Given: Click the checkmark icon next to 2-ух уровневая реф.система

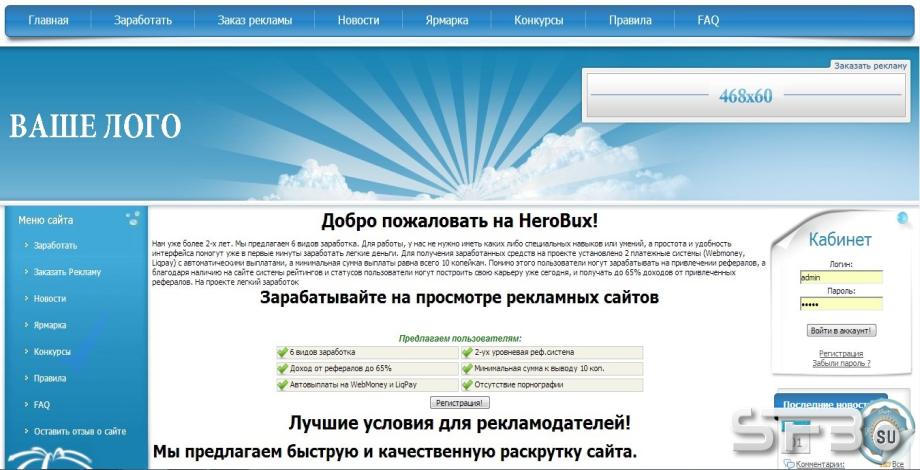Looking at the screenshot, I should click(467, 353).
